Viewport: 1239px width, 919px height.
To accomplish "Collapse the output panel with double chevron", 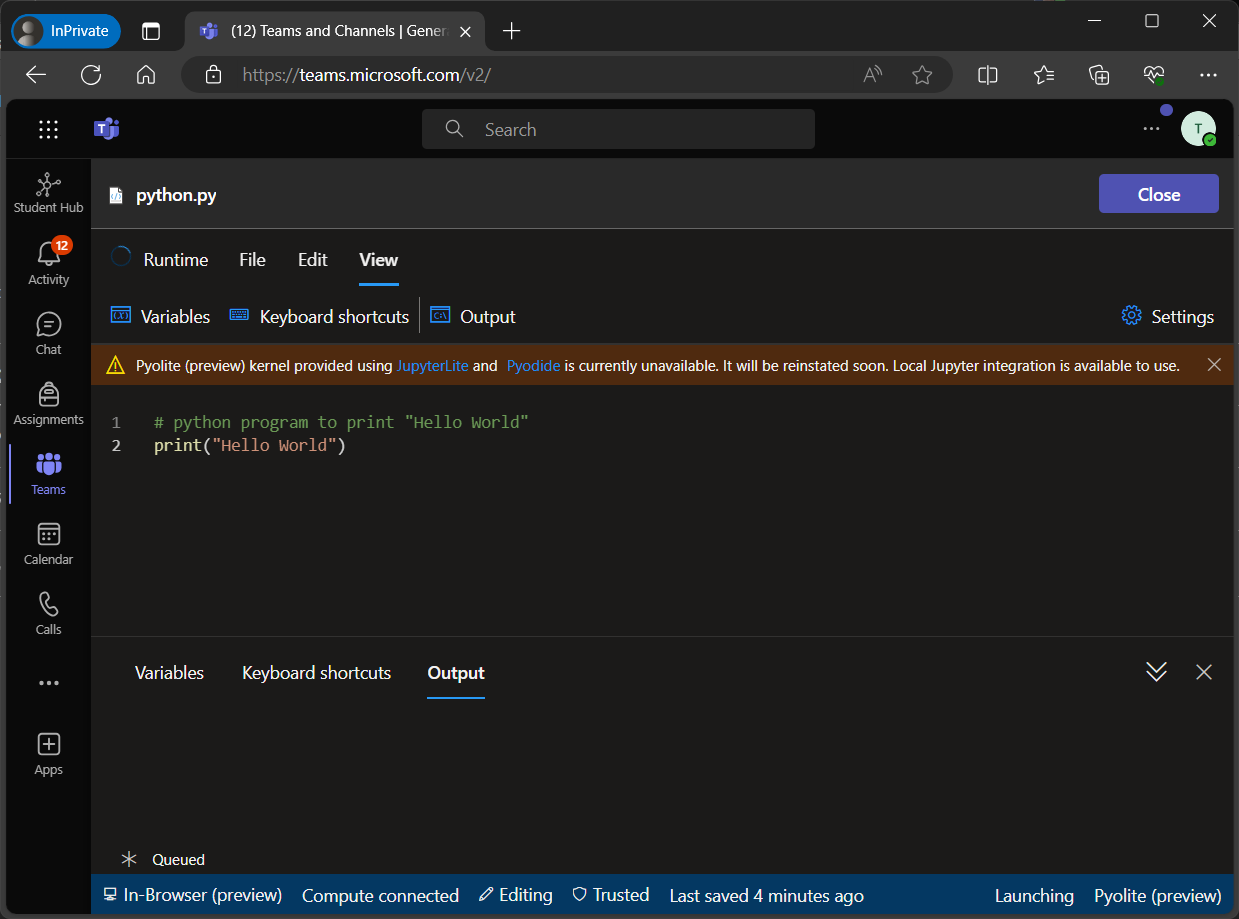I will tap(1156, 672).
